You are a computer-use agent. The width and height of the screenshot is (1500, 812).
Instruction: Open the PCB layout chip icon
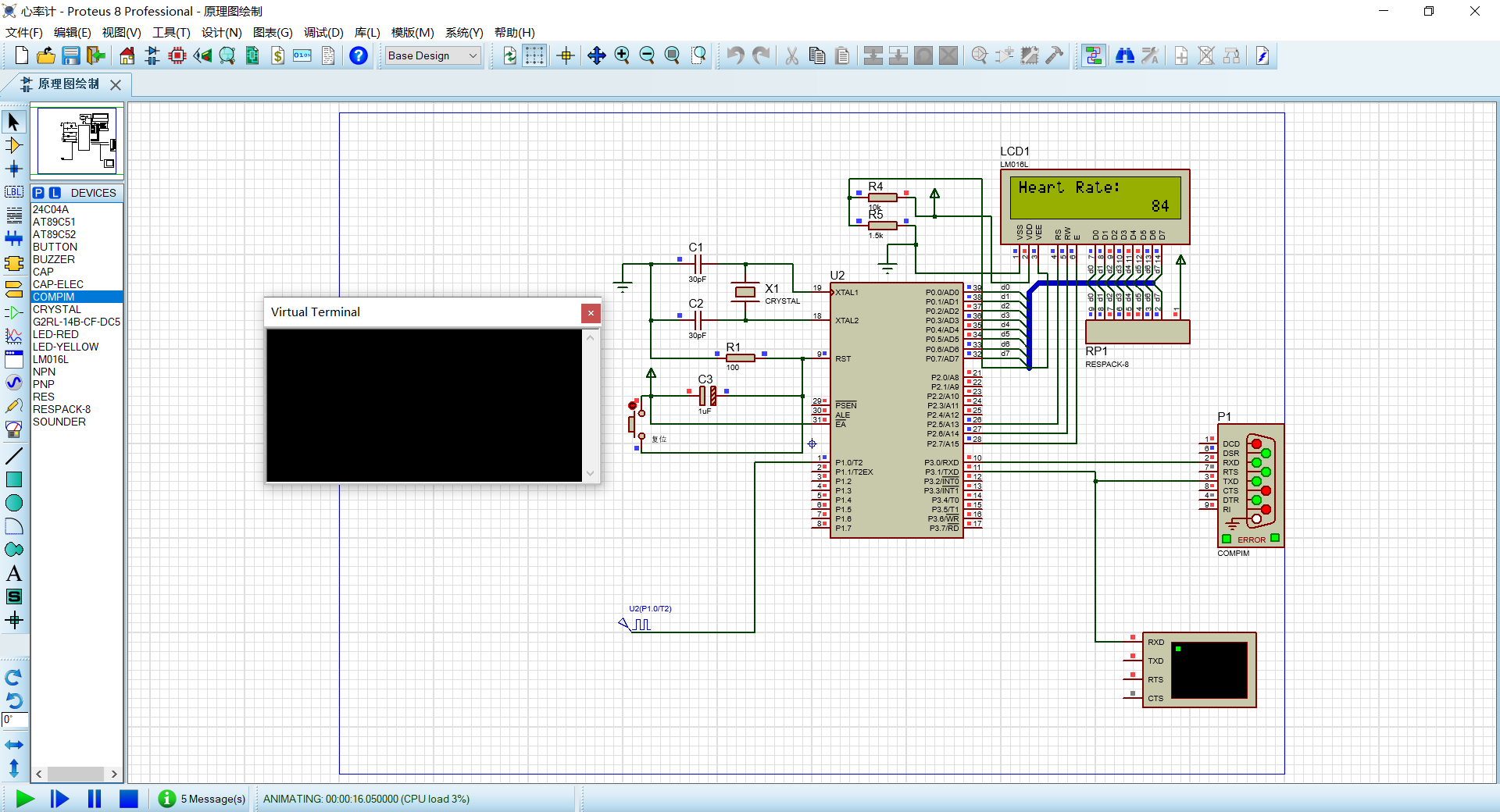click(177, 55)
